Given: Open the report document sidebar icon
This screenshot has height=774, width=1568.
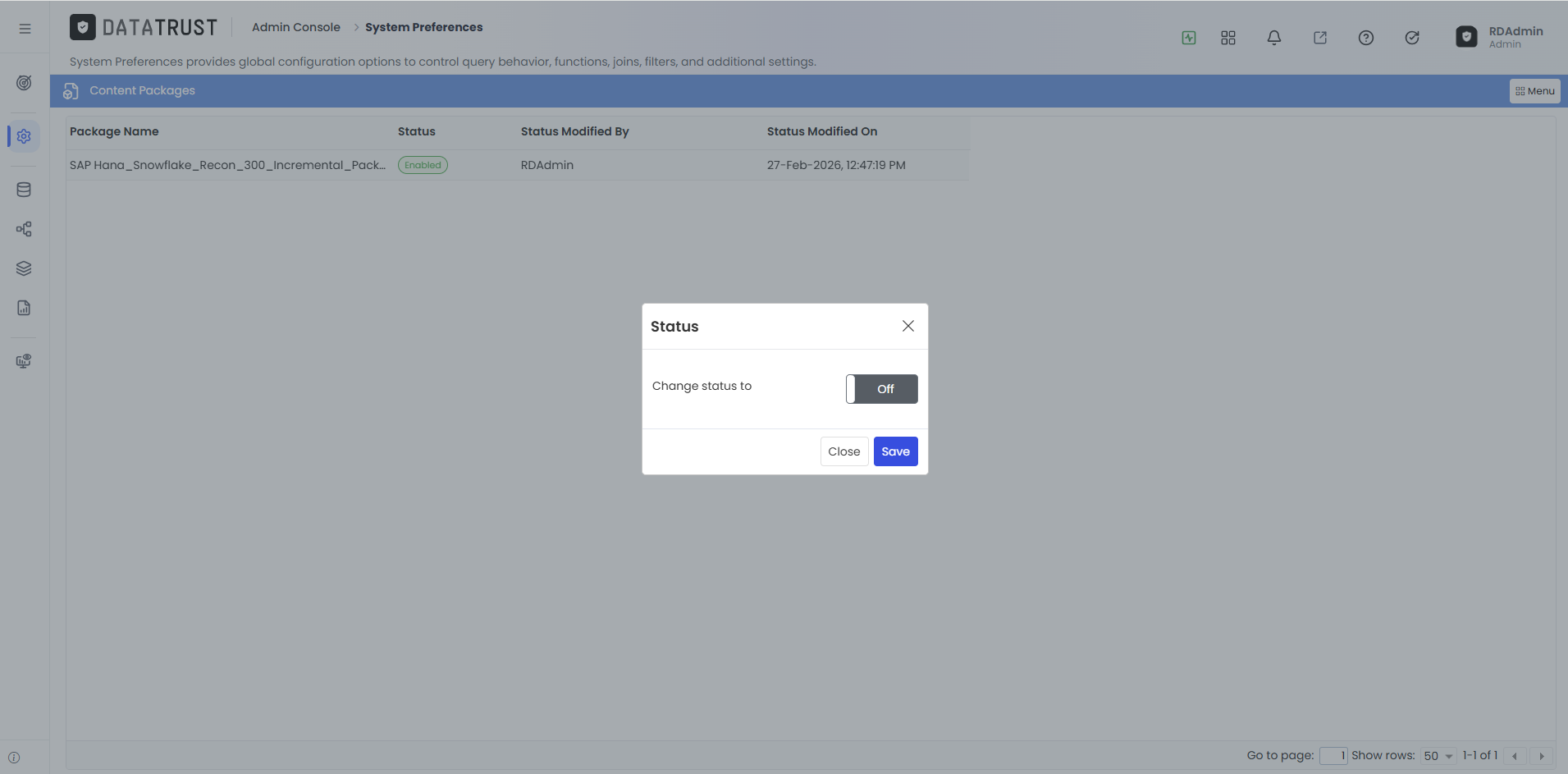Looking at the screenshot, I should (24, 308).
